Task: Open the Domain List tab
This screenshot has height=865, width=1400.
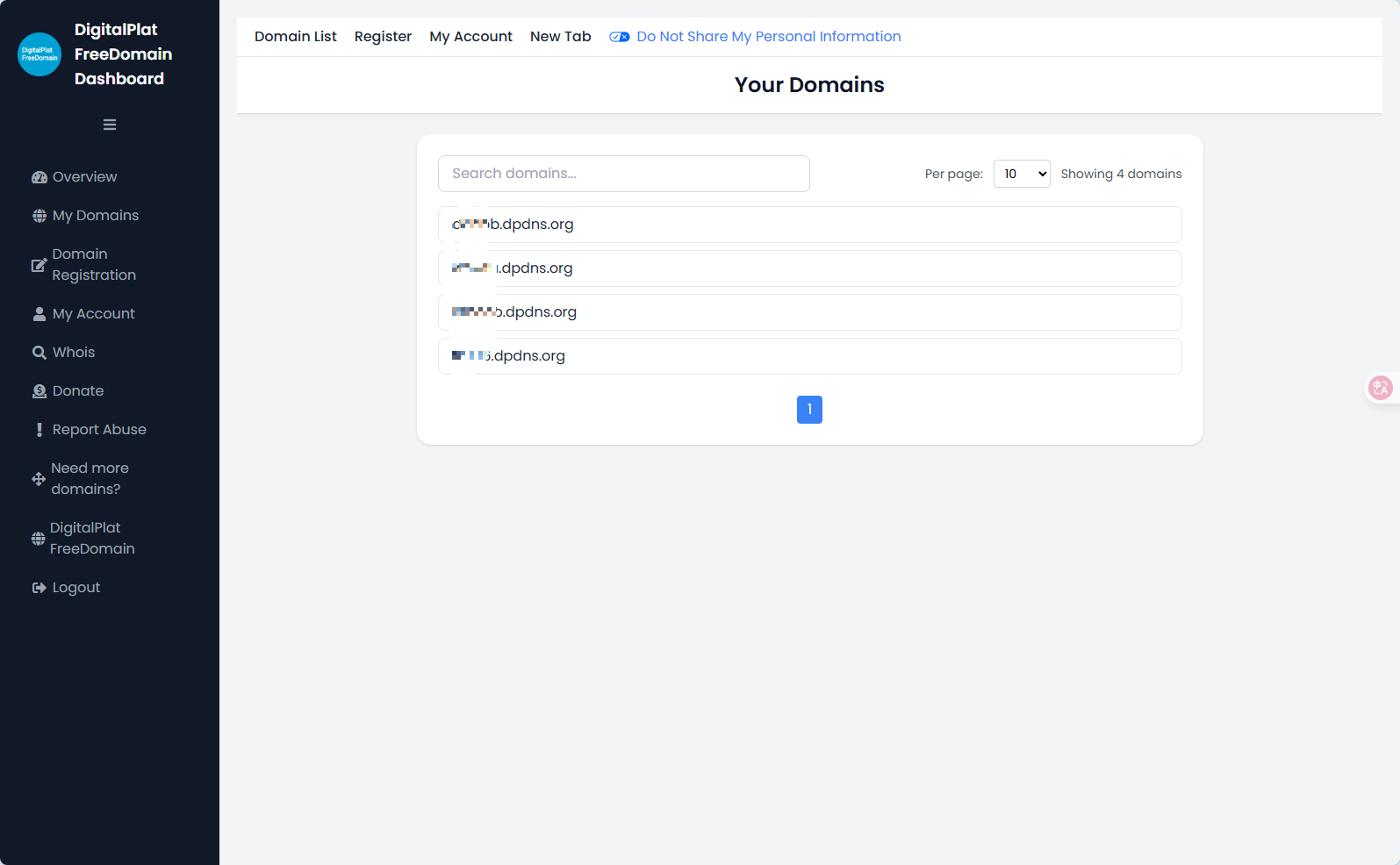Action: 296,37
